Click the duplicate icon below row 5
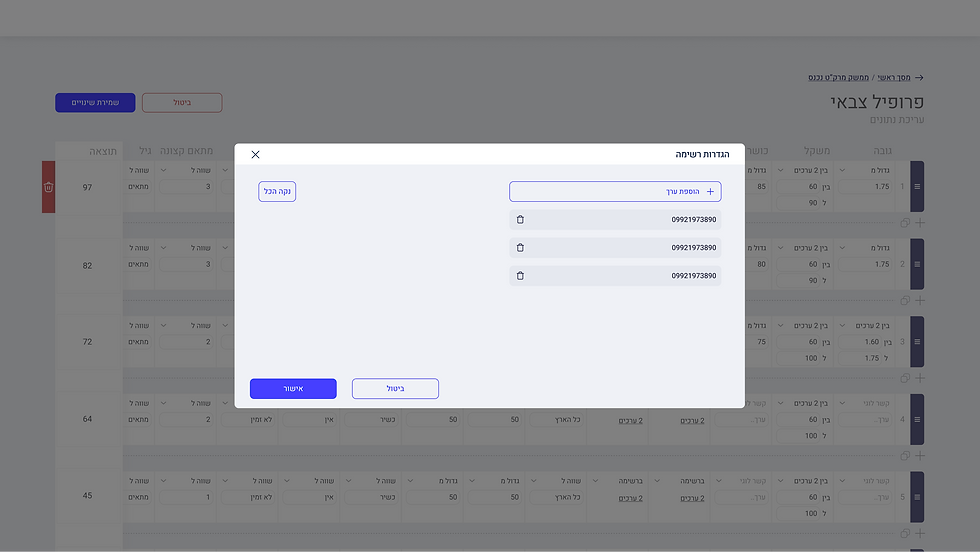 pos(904,533)
